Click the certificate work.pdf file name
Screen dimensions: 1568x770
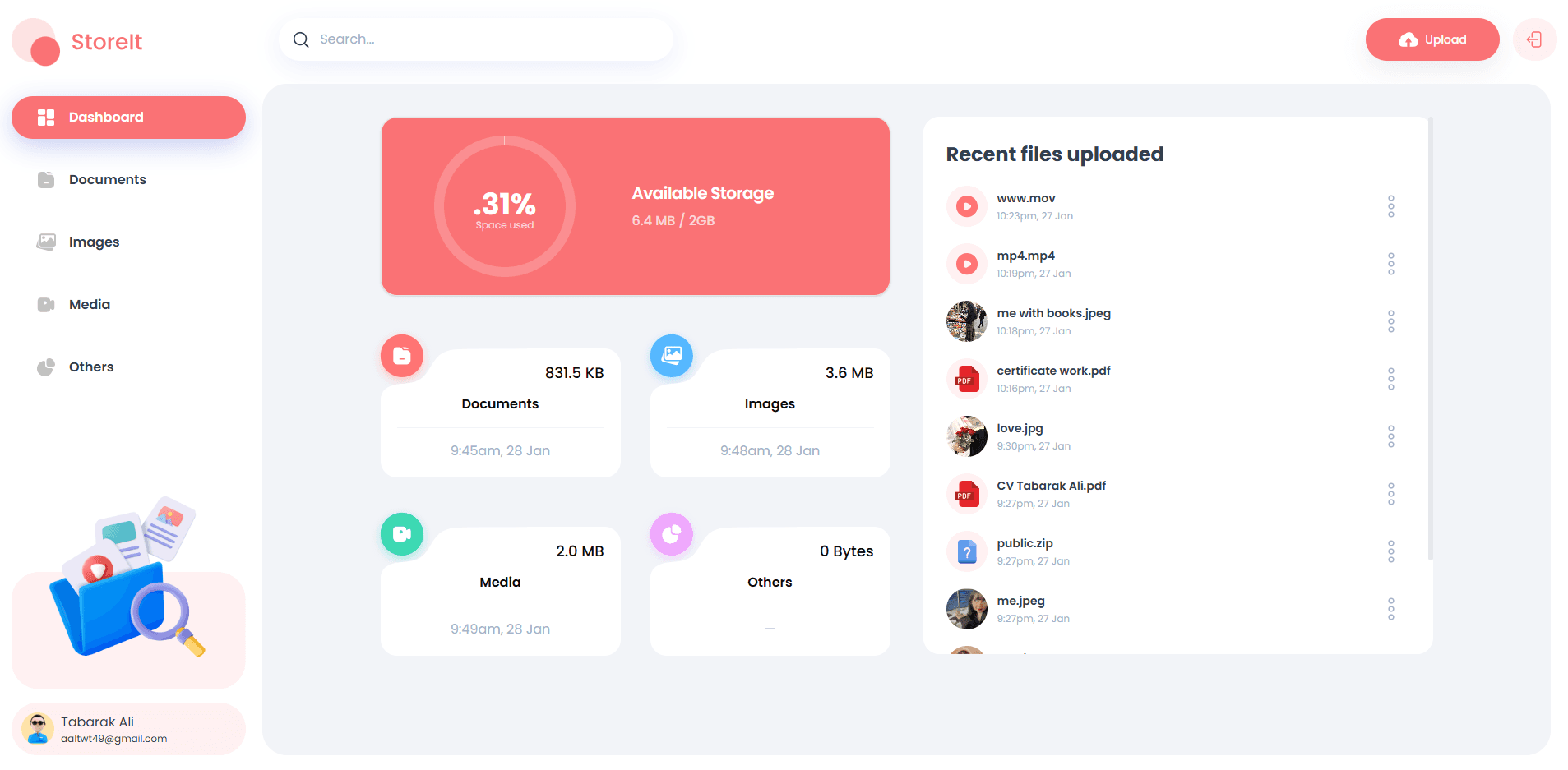(x=1053, y=371)
